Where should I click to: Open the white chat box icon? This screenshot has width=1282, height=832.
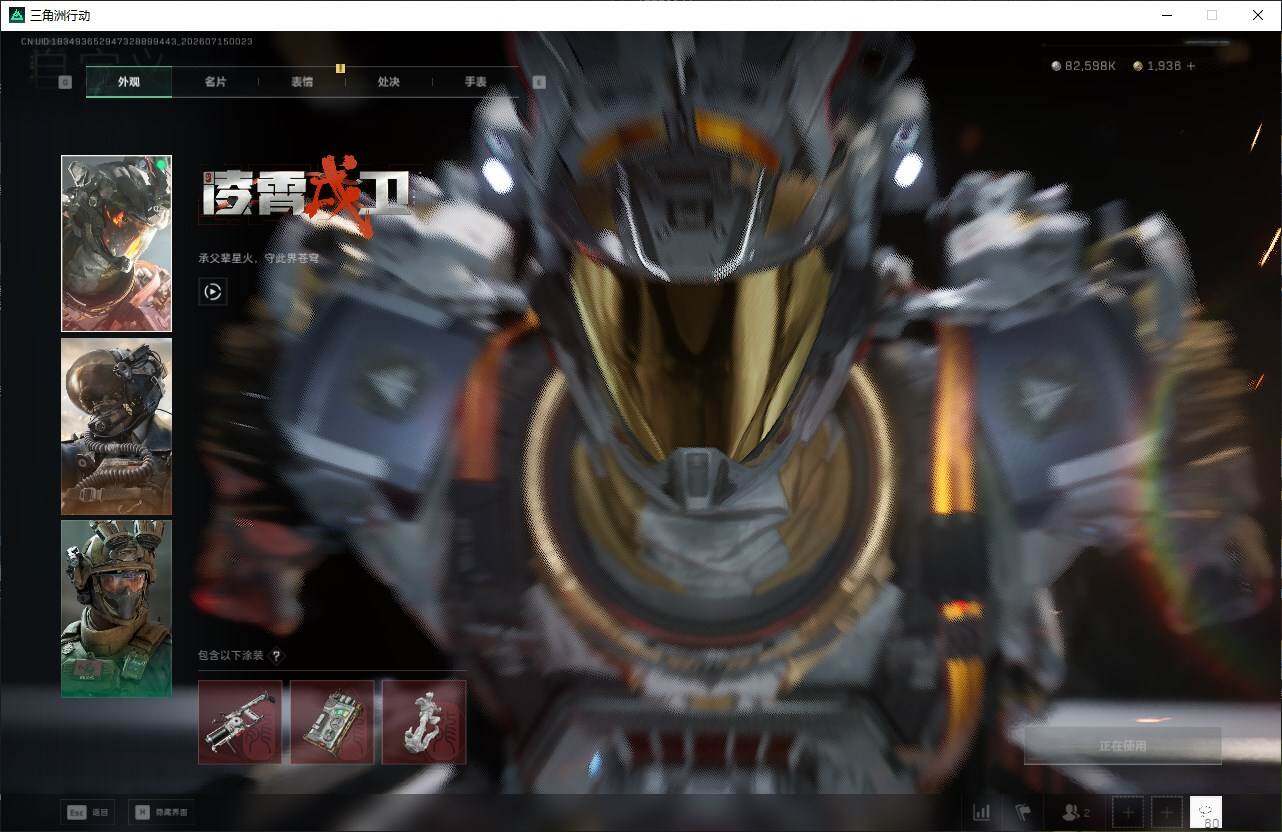[x=1206, y=812]
